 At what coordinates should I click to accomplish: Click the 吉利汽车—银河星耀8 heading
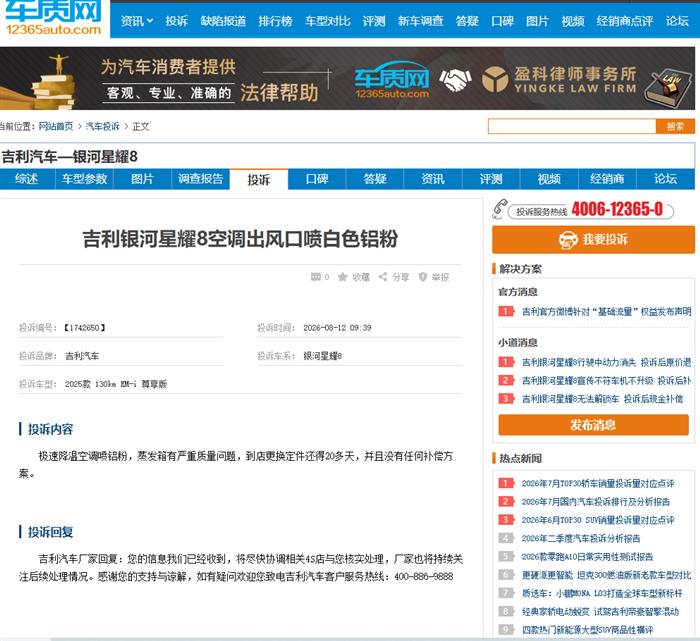[x=70, y=157]
